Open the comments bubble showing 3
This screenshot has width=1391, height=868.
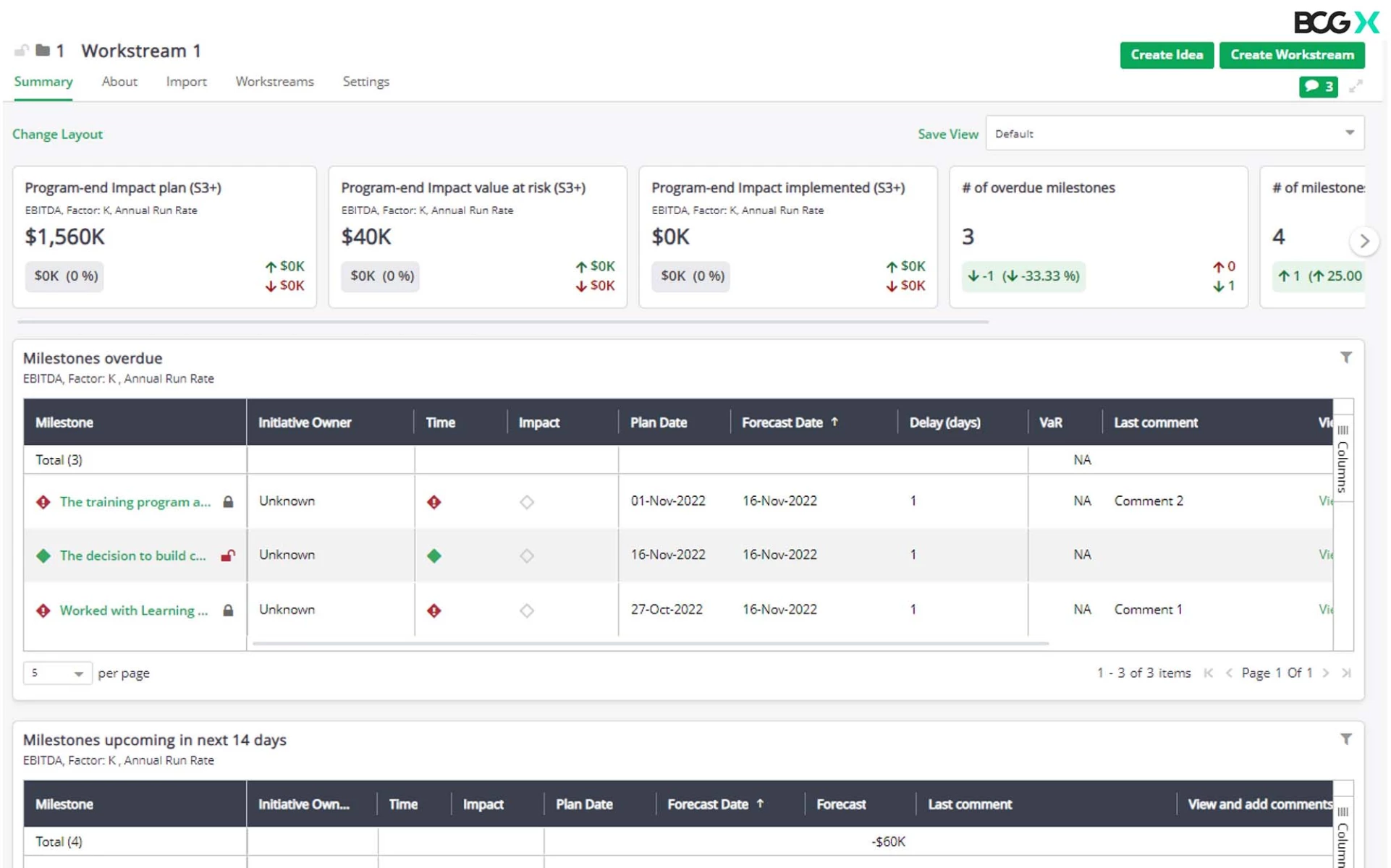1319,87
